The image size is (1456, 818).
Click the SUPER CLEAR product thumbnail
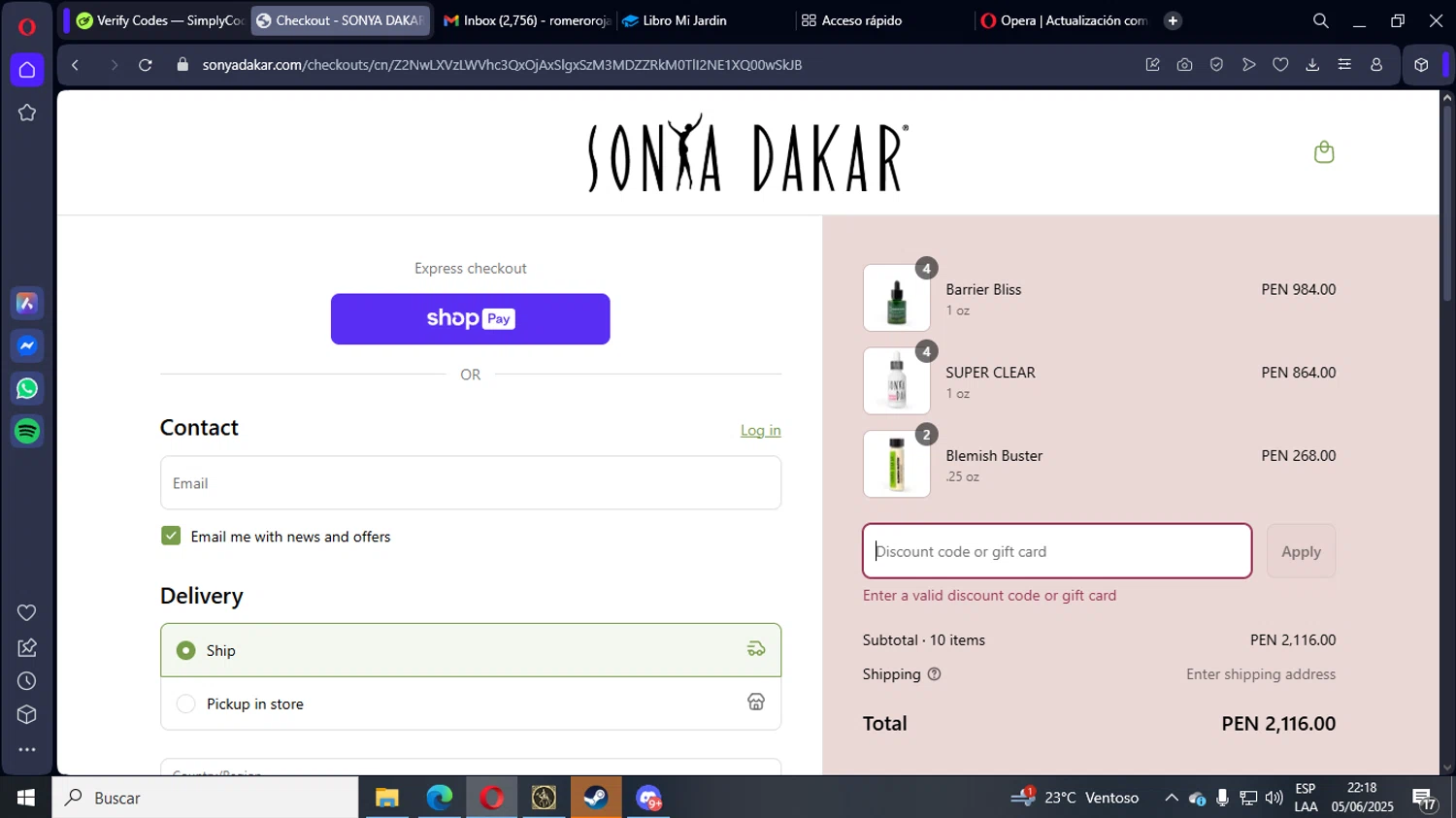click(x=897, y=381)
